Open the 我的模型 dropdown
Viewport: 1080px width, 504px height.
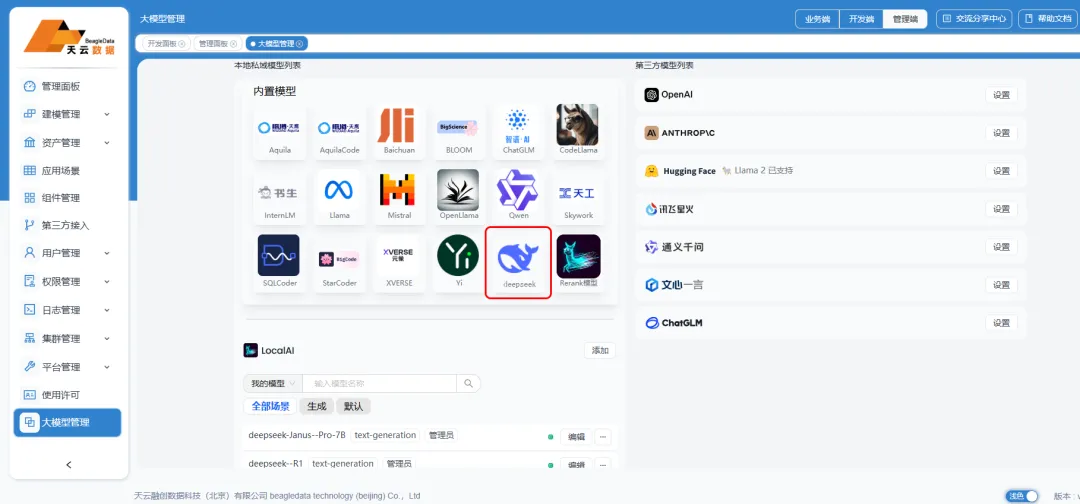tap(273, 384)
